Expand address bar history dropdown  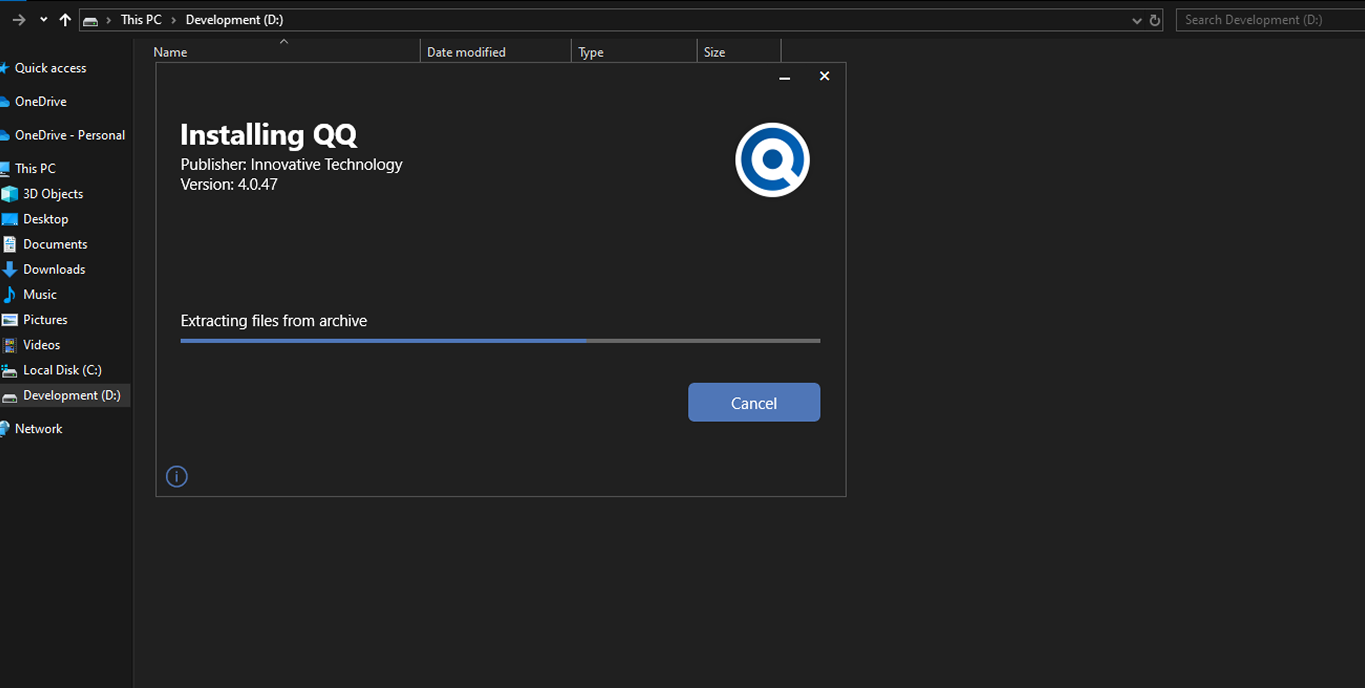pyautogui.click(x=1137, y=20)
